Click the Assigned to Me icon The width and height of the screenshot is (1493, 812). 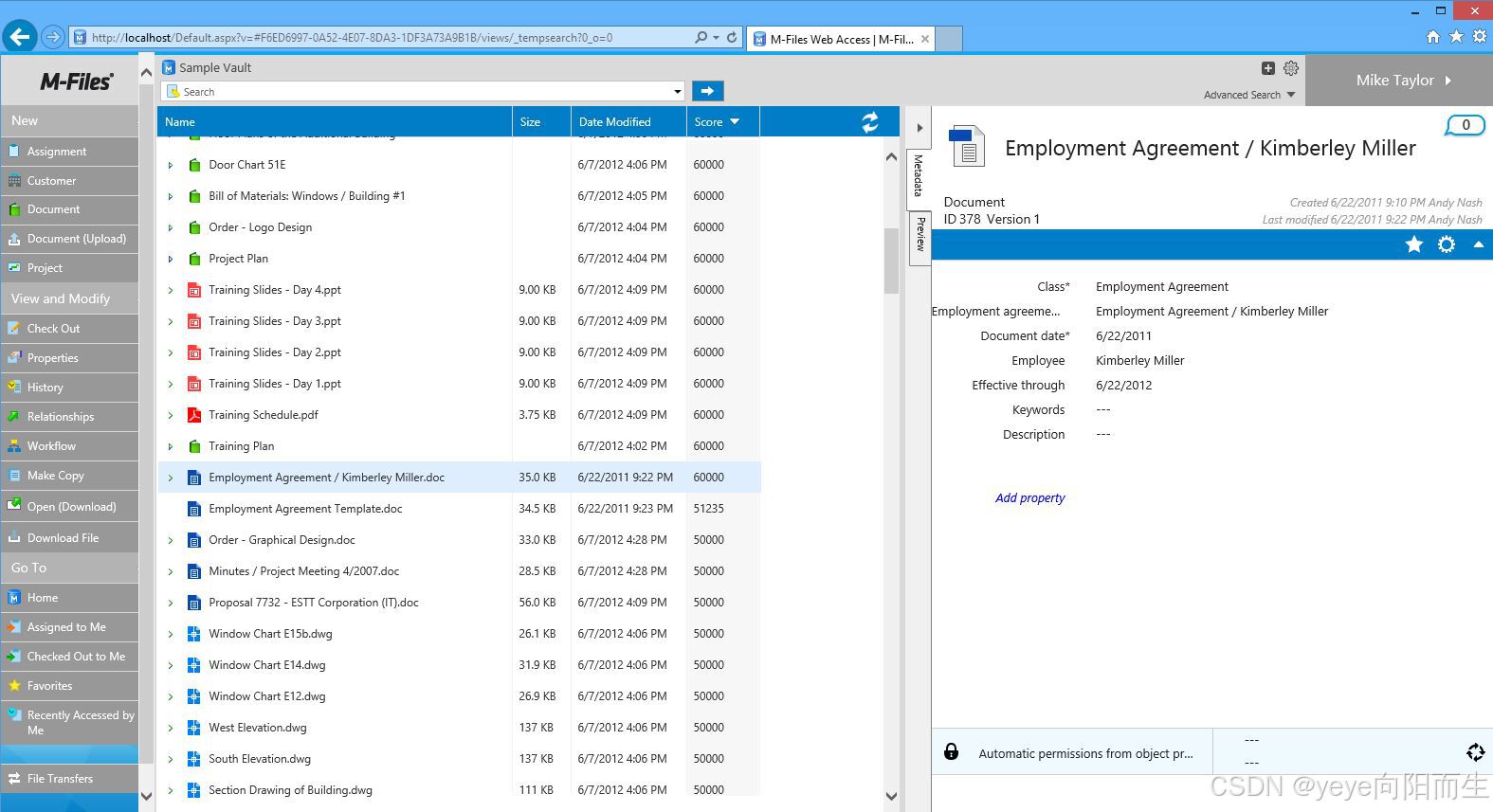point(14,626)
